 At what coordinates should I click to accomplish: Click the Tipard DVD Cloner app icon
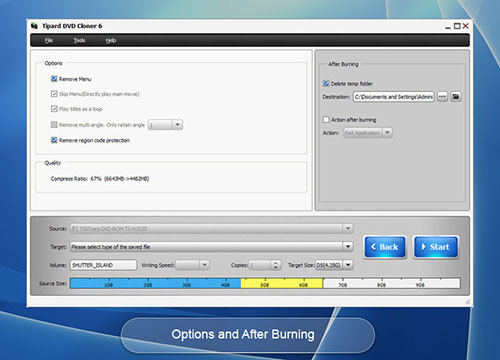[x=34, y=26]
